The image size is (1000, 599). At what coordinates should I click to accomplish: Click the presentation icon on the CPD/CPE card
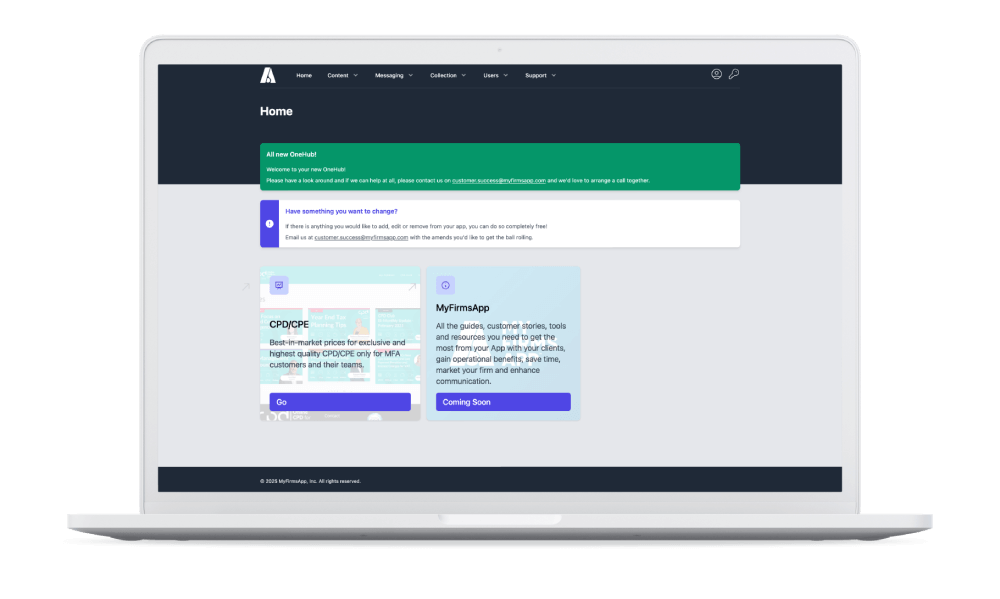click(x=279, y=285)
